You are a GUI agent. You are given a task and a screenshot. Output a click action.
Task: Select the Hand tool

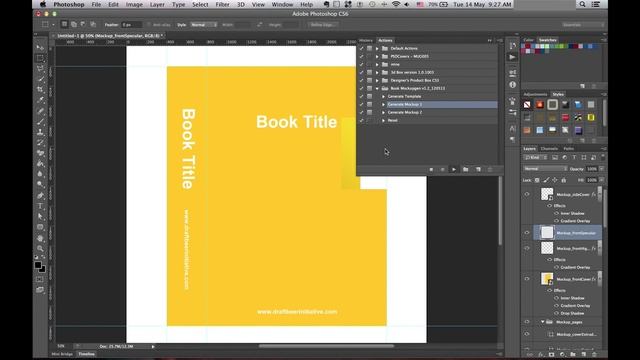click(40, 238)
